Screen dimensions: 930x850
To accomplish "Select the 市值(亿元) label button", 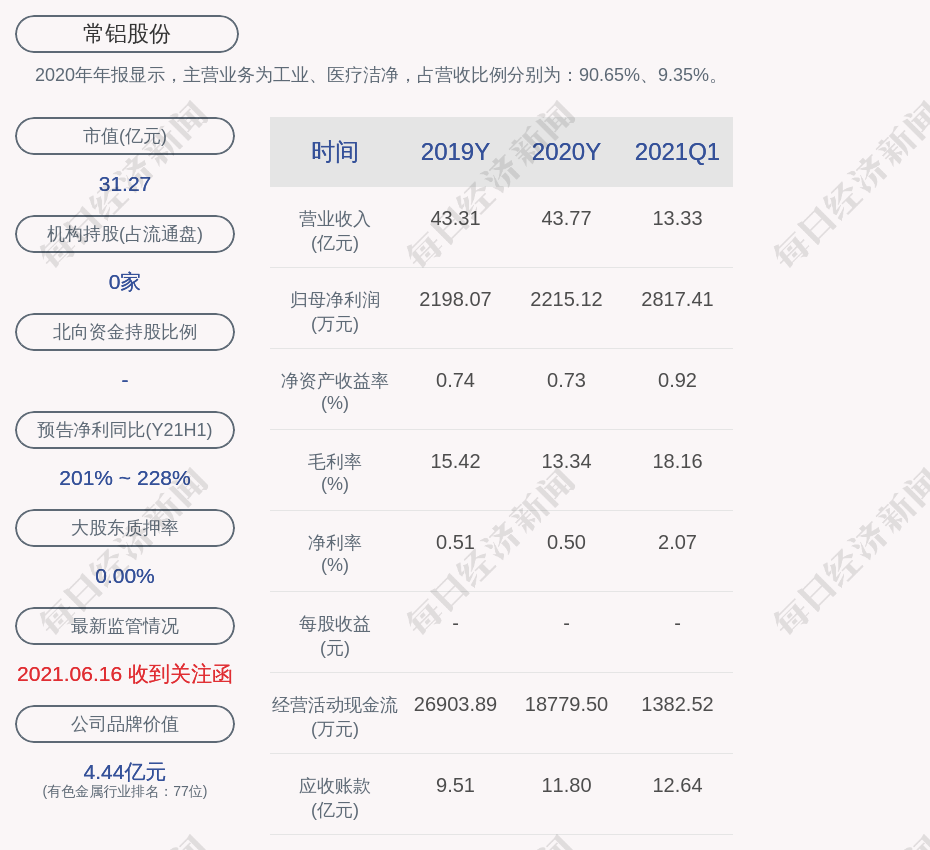I will click(x=125, y=136).
